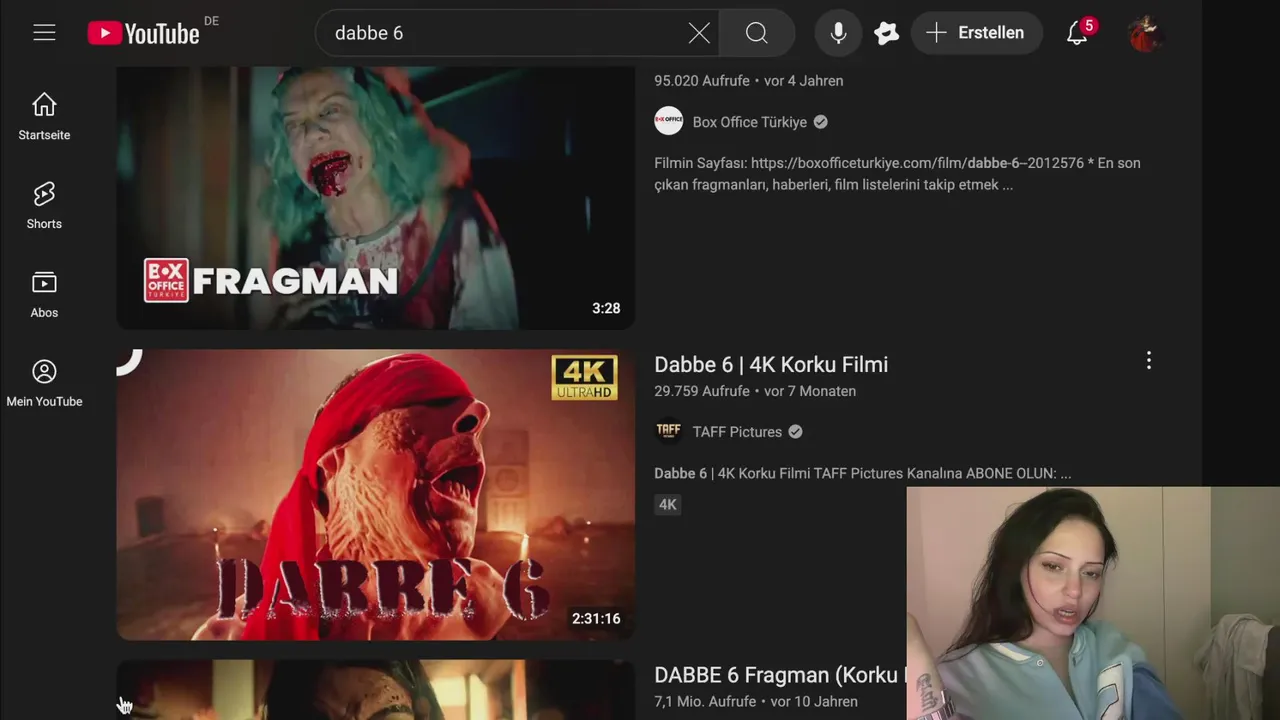
Task: Clear the search field with X
Action: pyautogui.click(x=699, y=33)
